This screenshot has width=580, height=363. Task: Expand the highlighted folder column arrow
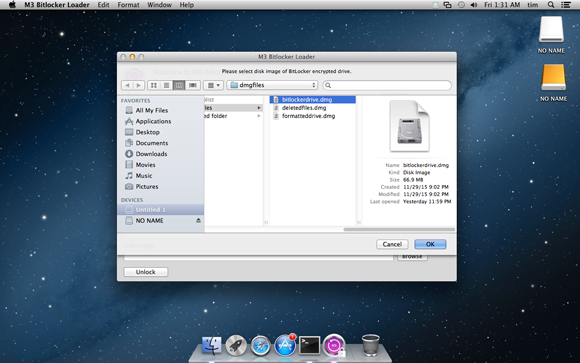coord(259,108)
